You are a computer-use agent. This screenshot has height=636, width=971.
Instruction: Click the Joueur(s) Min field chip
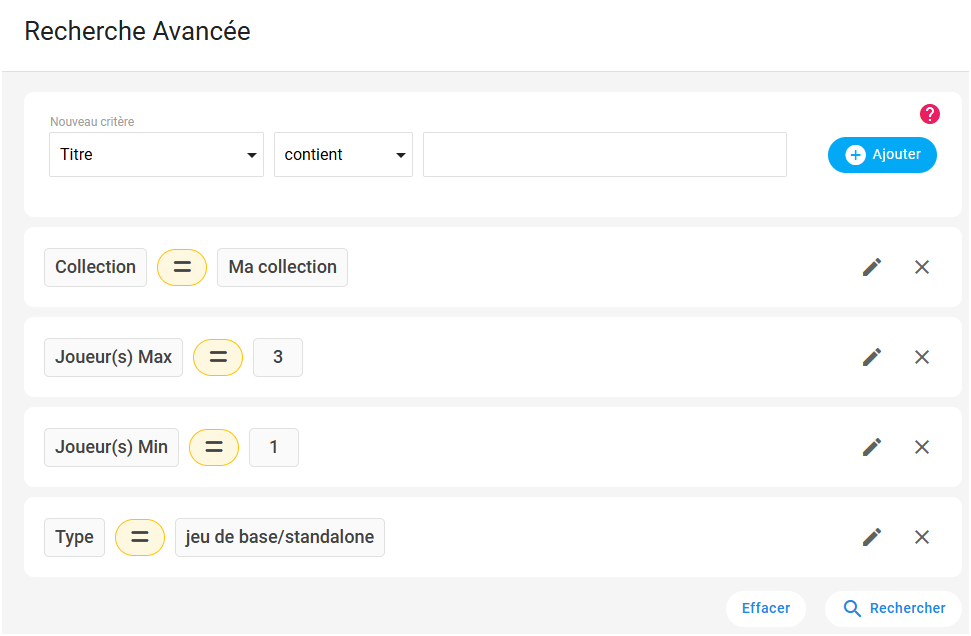(x=111, y=447)
